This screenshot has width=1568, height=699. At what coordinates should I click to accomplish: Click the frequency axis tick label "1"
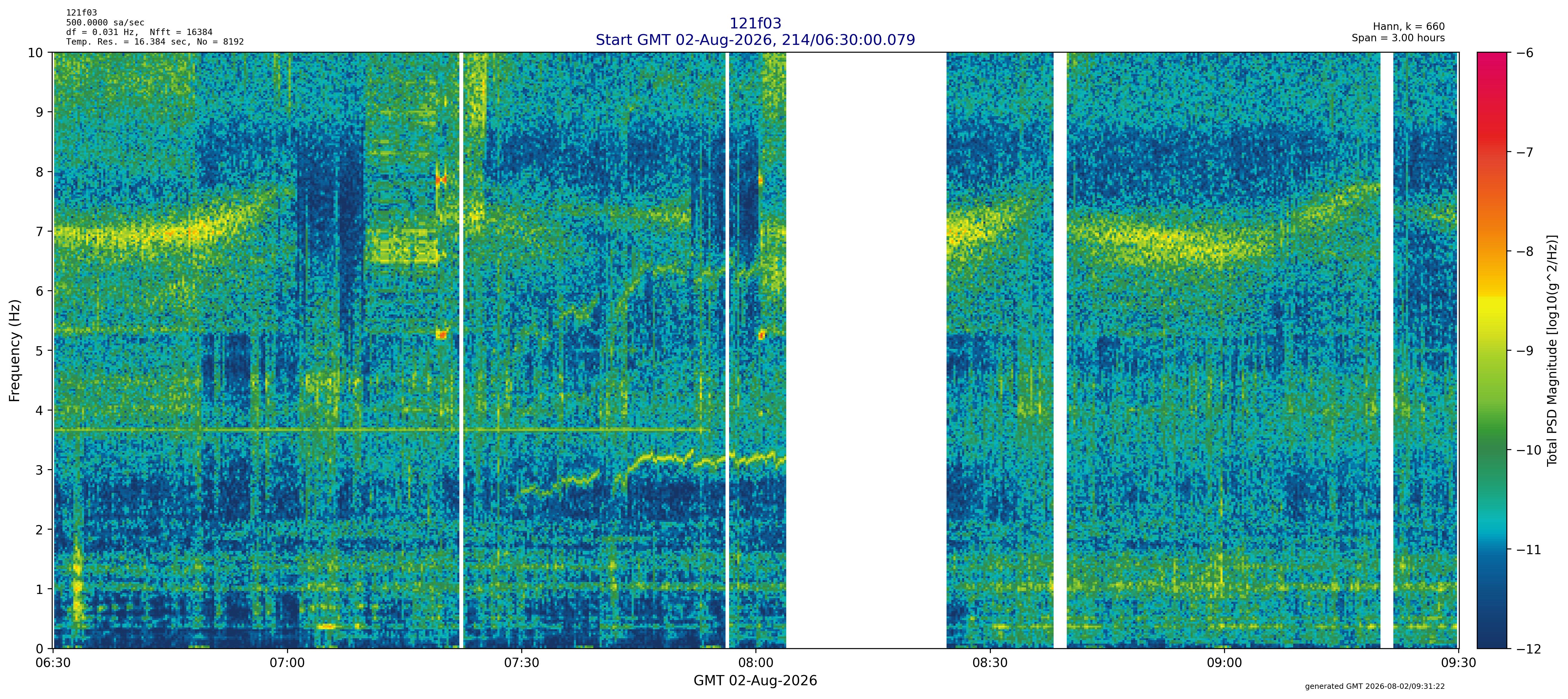pos(39,589)
